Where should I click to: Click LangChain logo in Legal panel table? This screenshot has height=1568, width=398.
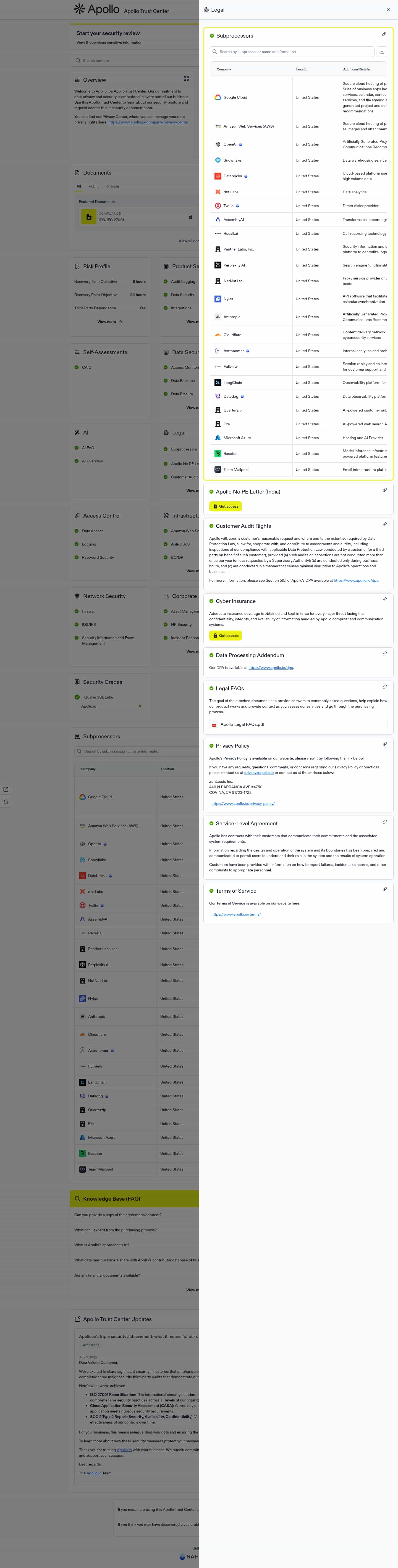pos(218,383)
